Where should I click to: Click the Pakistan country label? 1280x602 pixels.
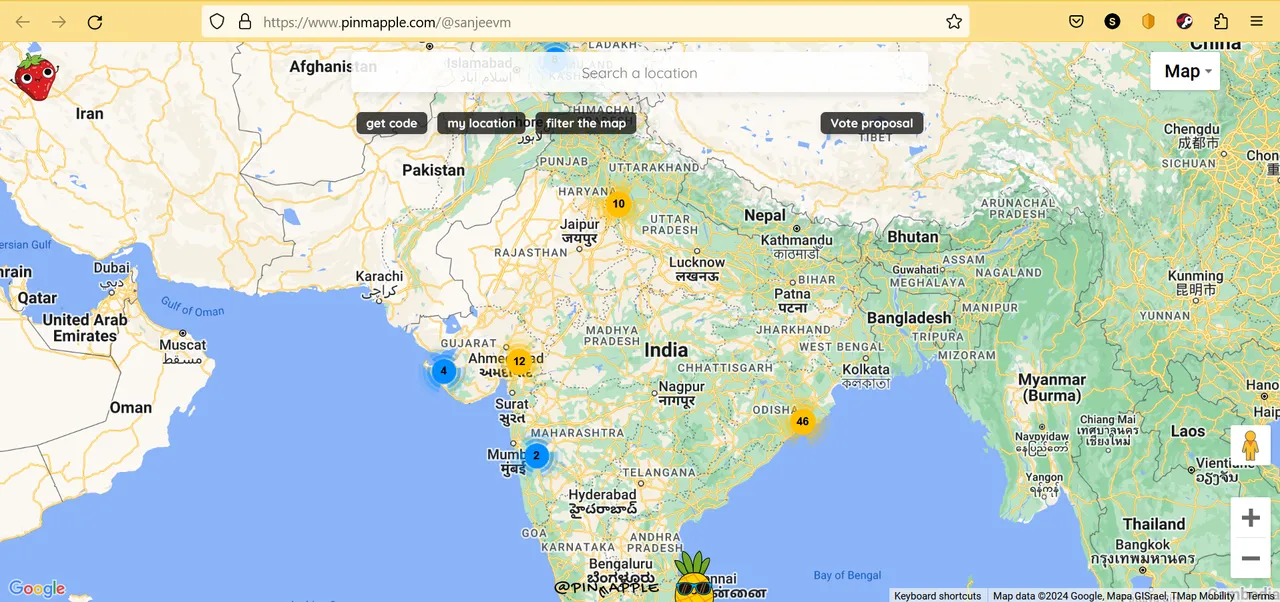[x=433, y=170]
